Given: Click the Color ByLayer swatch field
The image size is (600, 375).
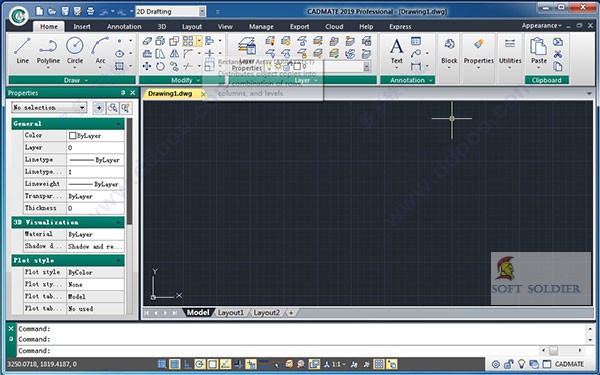Looking at the screenshot, I should pyautogui.click(x=95, y=135).
